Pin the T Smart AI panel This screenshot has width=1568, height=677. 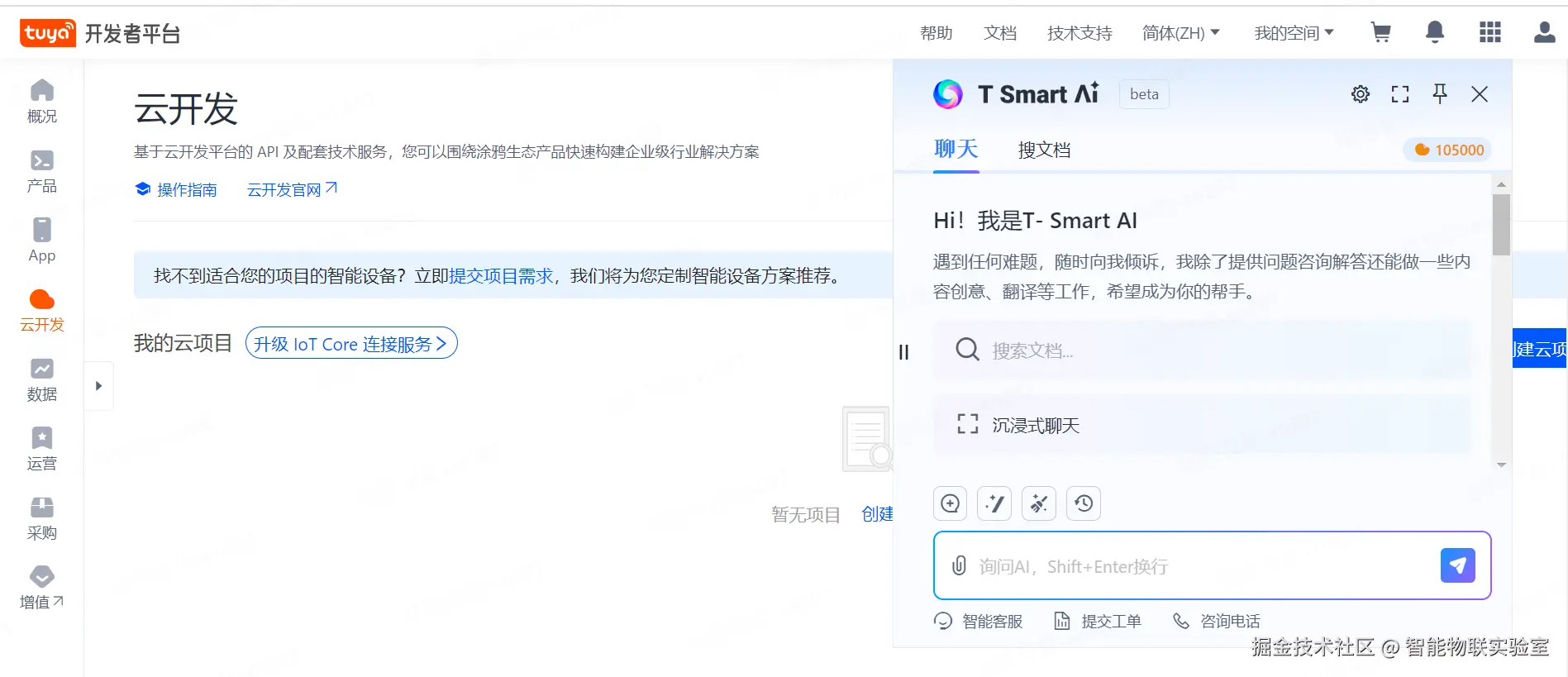[1440, 94]
